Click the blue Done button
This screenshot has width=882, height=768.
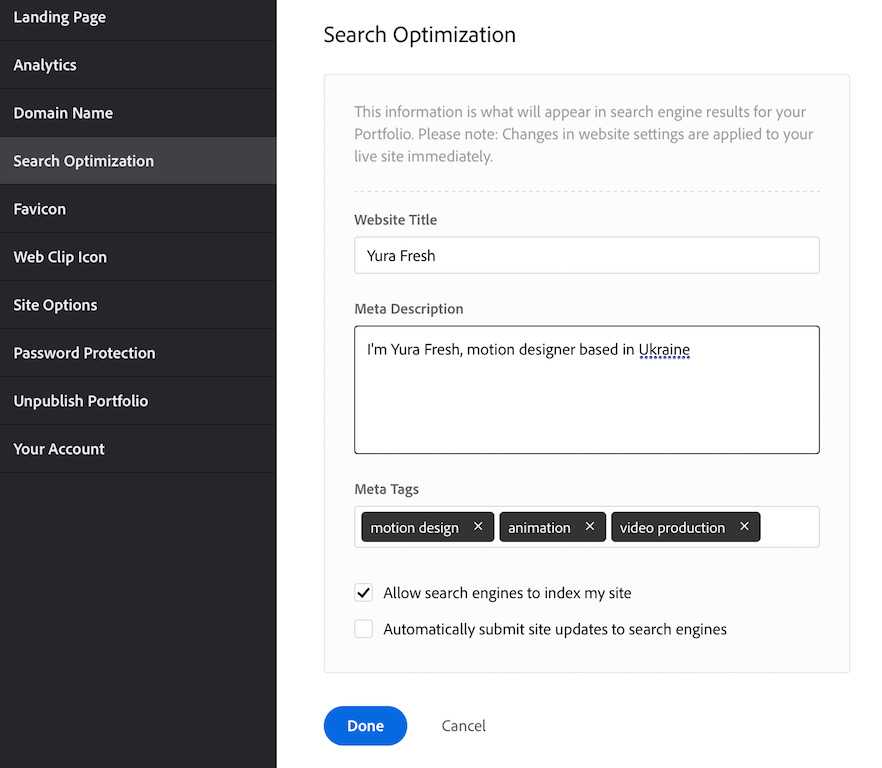pos(365,726)
